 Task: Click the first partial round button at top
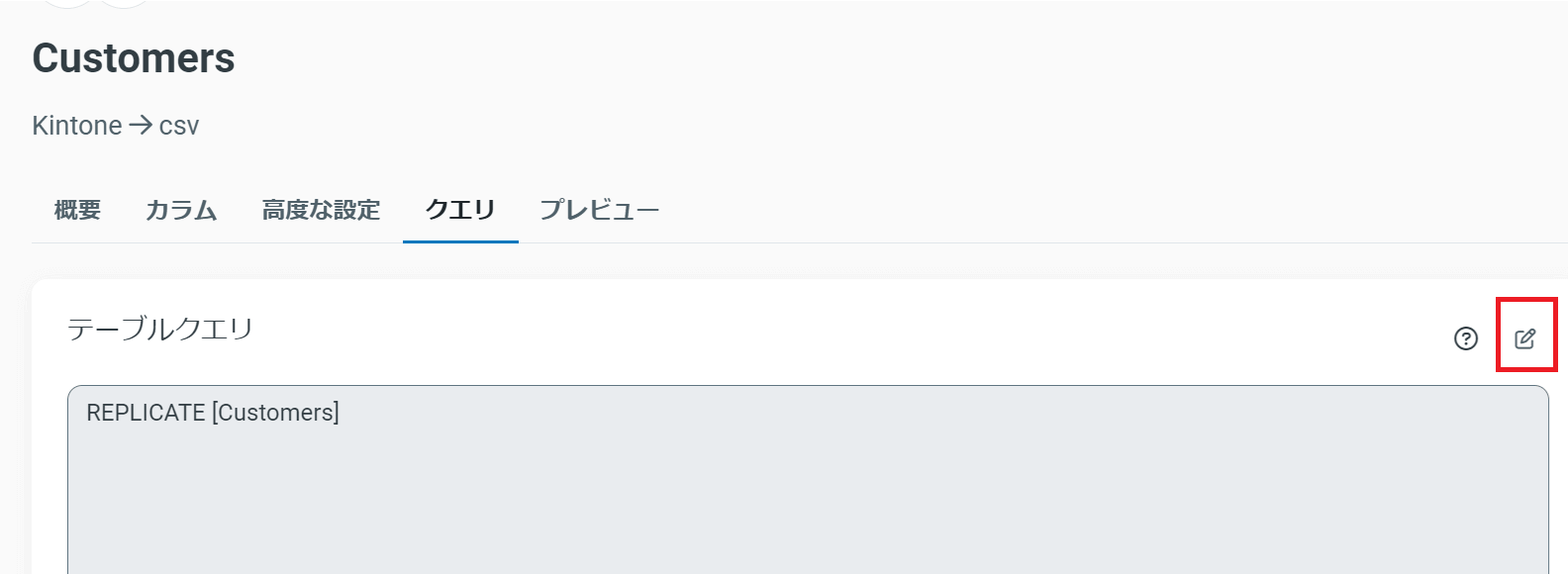click(x=68, y=4)
